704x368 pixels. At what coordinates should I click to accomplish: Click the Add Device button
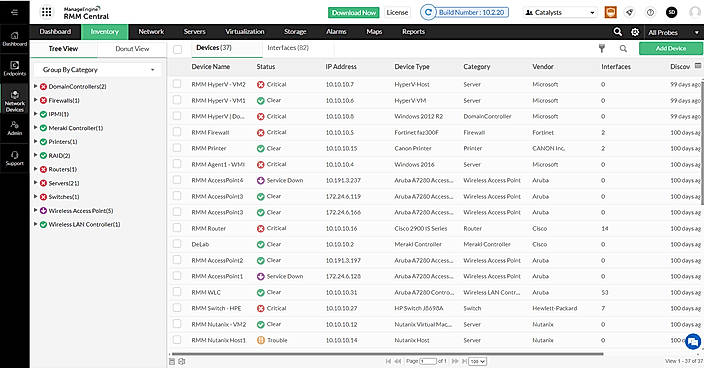(x=671, y=48)
